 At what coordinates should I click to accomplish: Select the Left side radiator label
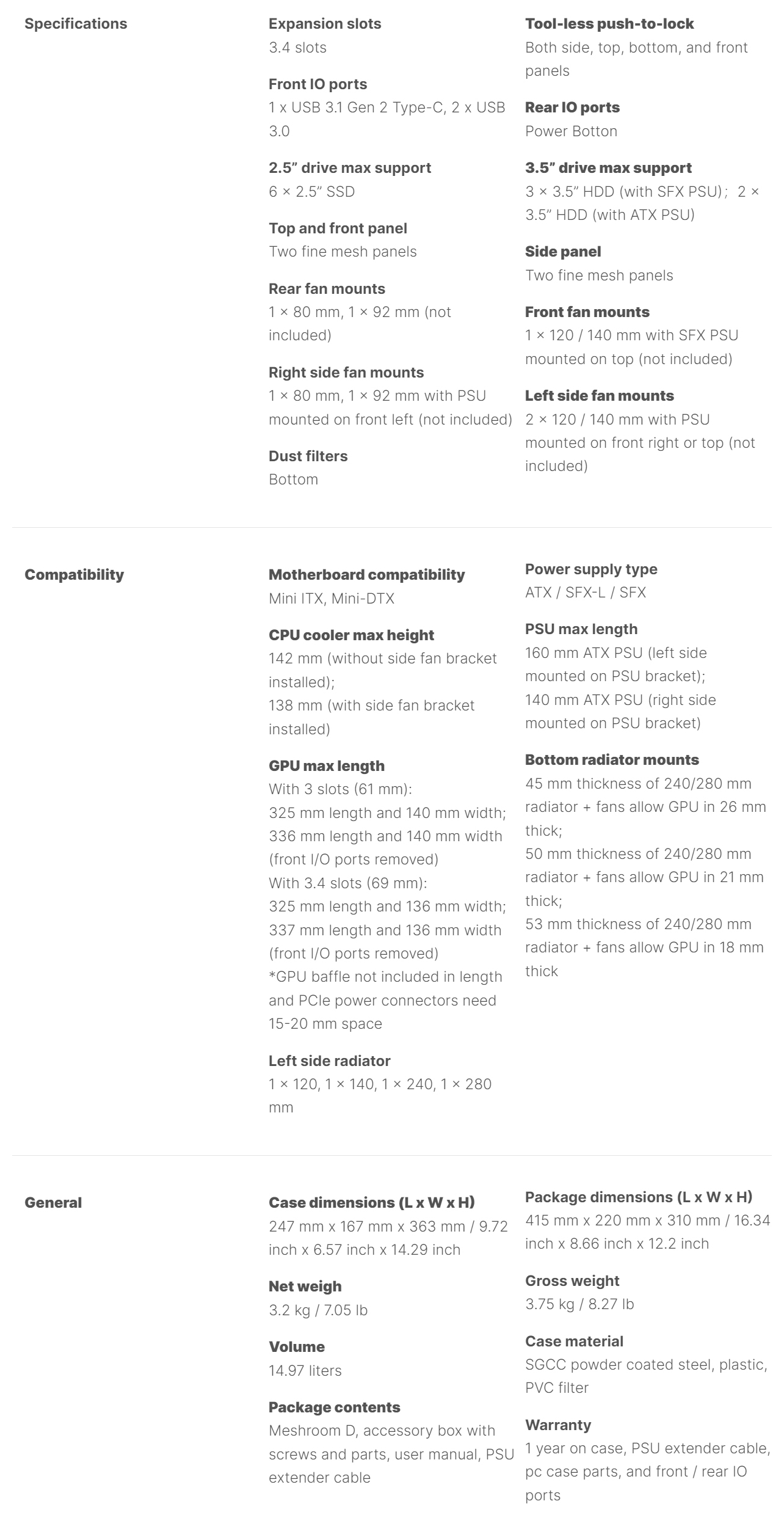(x=329, y=1061)
